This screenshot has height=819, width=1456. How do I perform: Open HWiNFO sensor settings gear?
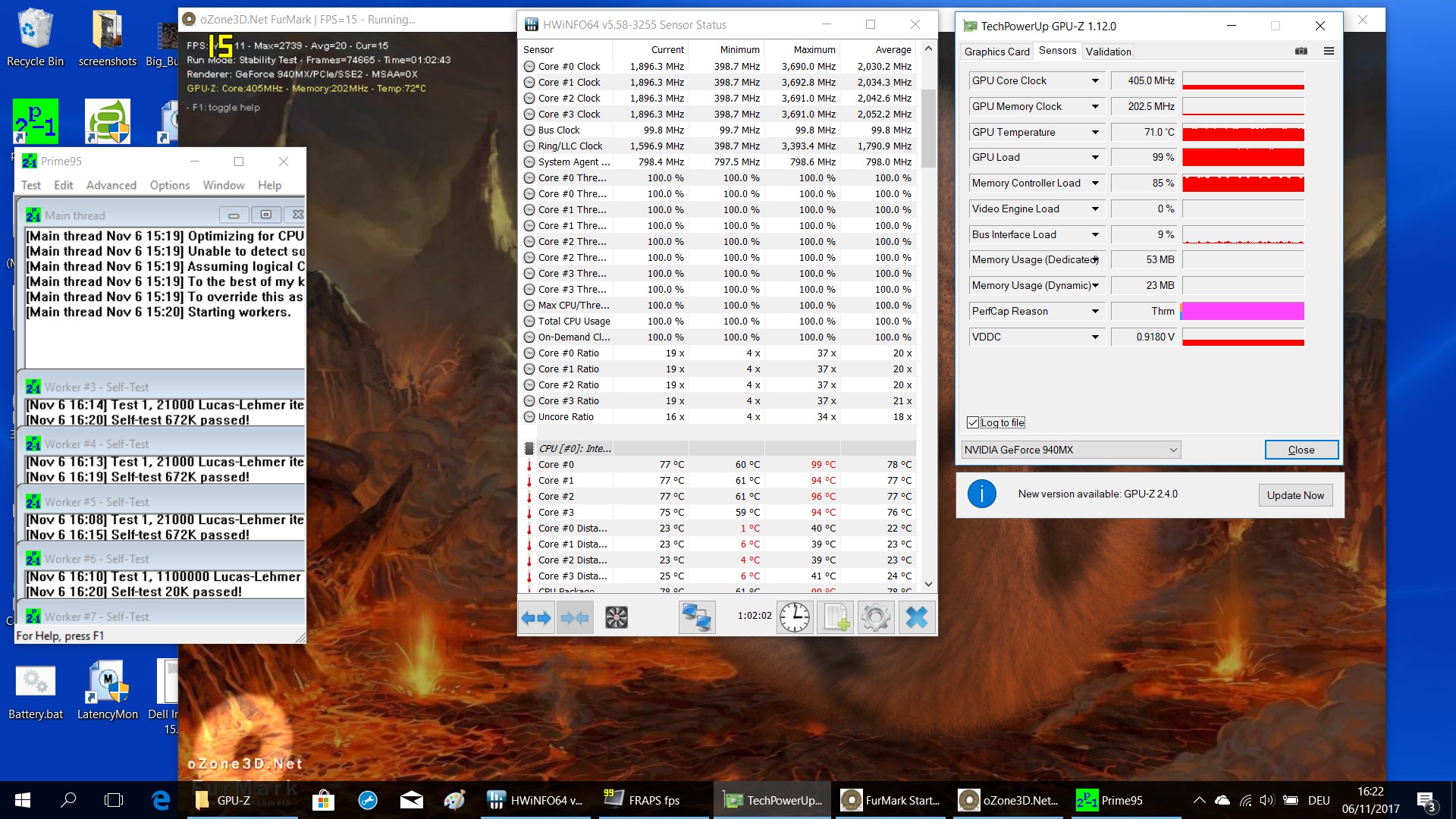(875, 618)
